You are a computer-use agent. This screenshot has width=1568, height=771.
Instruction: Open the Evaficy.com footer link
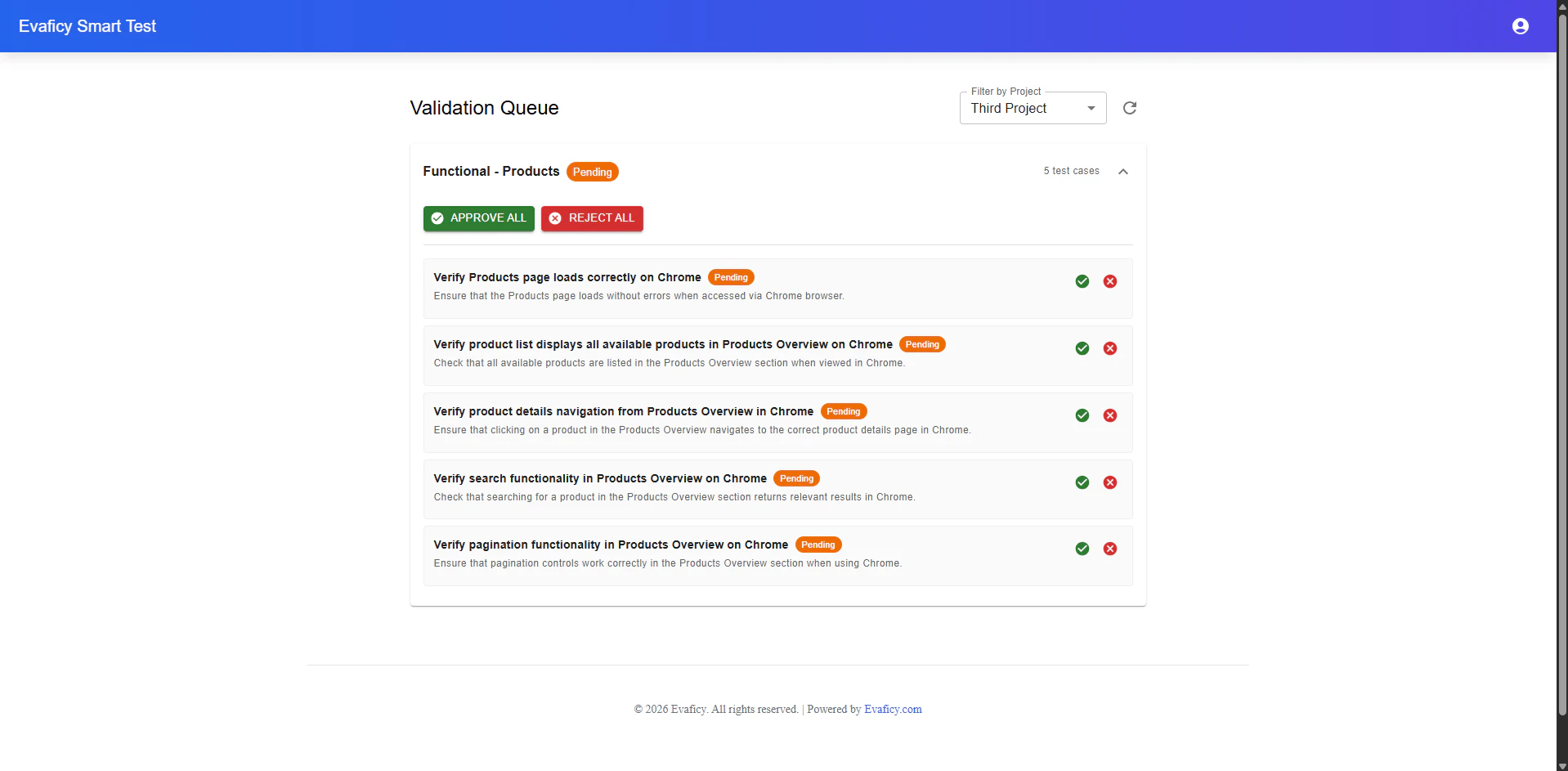click(x=893, y=709)
